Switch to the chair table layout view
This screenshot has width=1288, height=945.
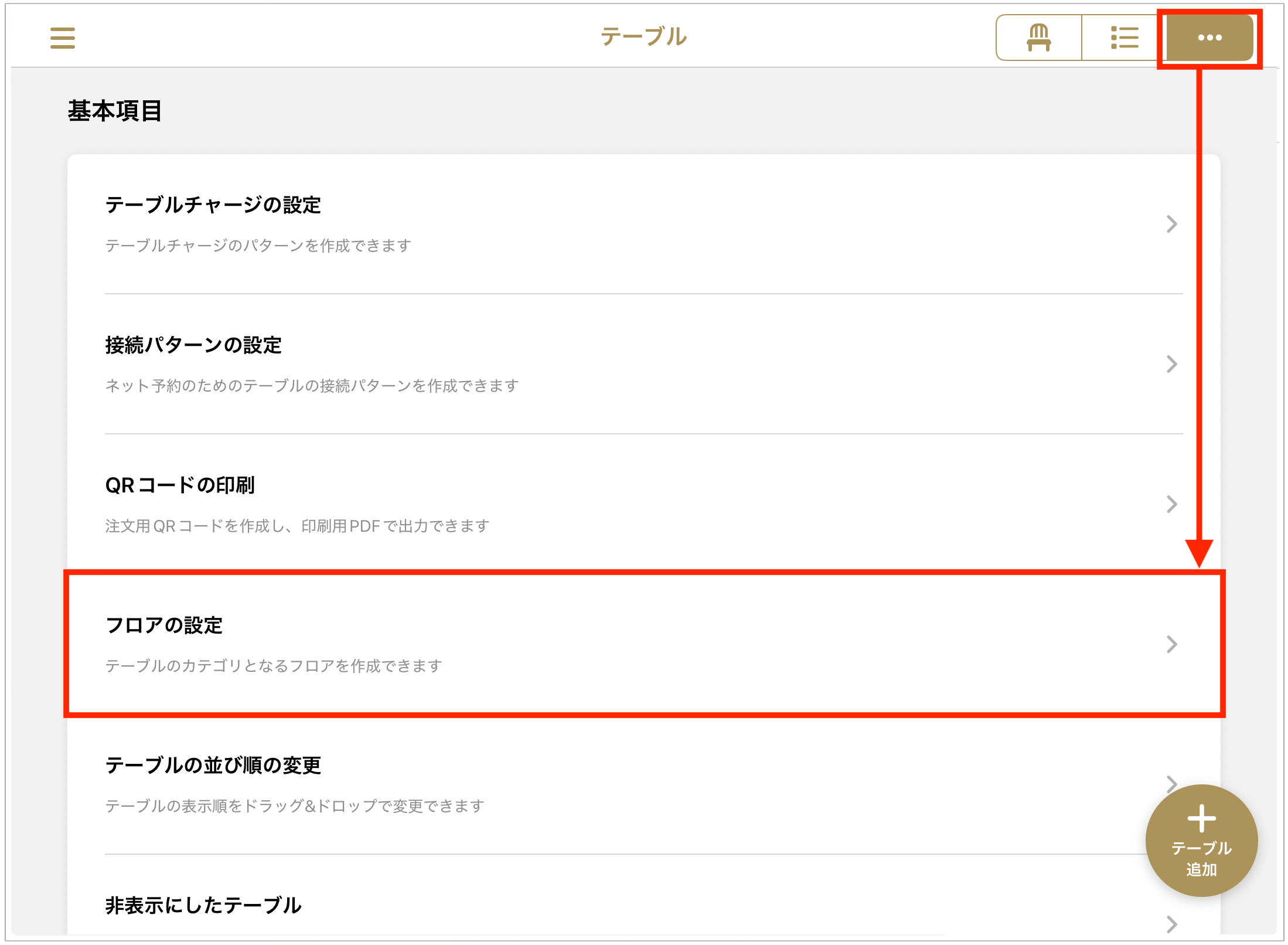pyautogui.click(x=1038, y=38)
